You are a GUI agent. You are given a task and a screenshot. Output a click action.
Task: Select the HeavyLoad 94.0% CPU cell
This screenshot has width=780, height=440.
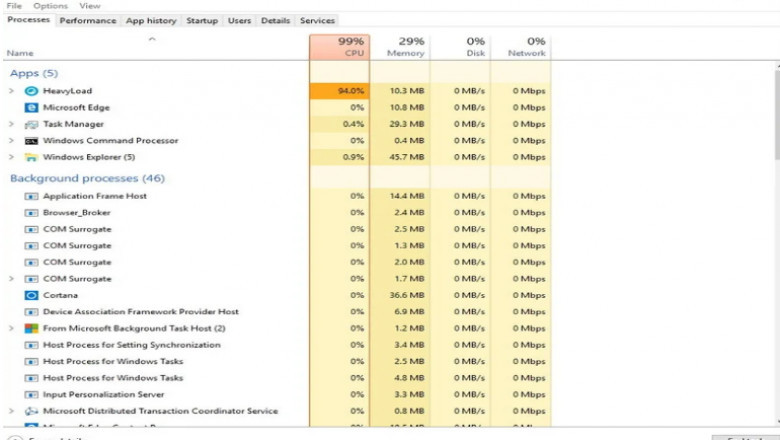coord(339,91)
